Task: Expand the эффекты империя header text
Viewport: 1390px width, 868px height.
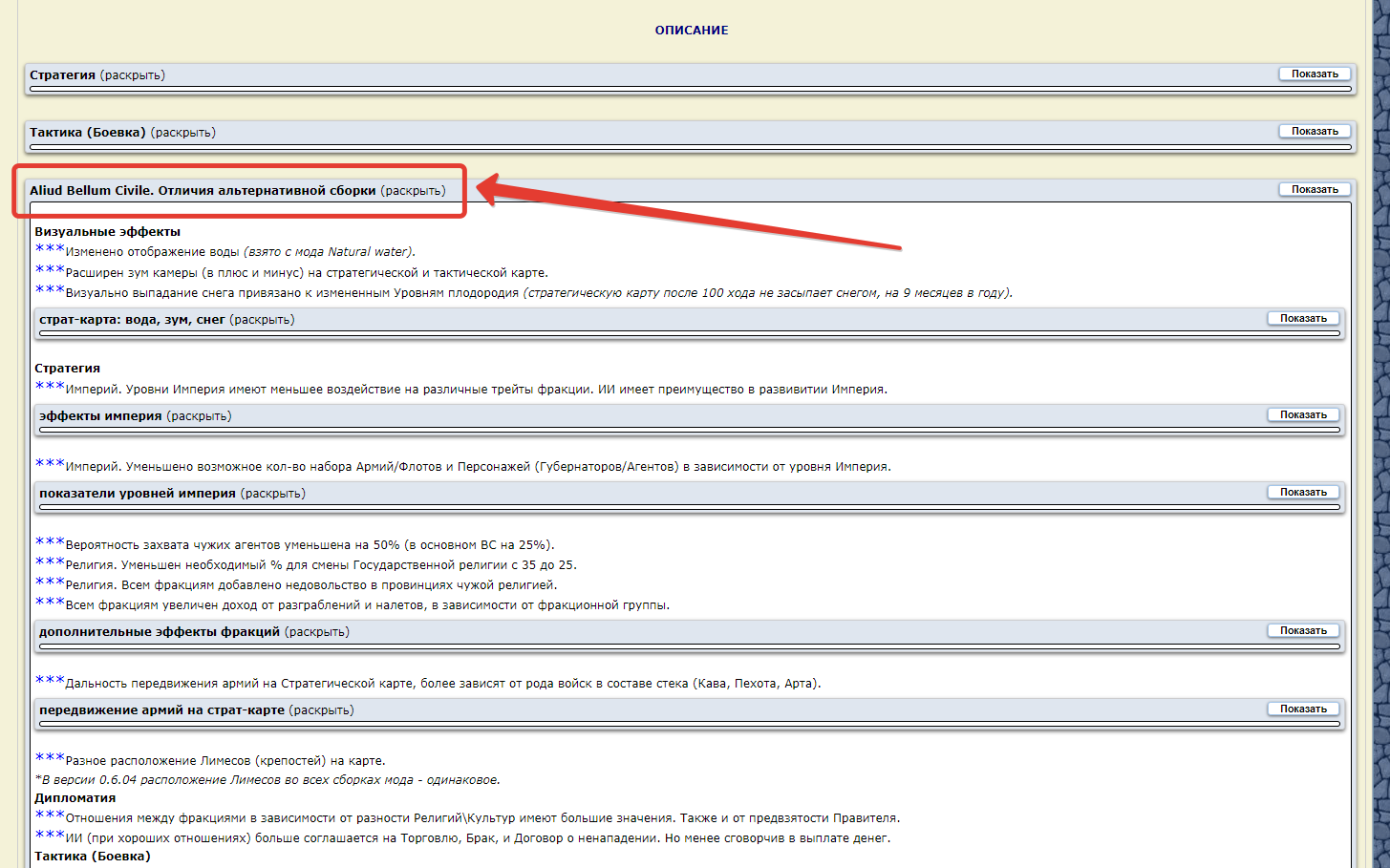Action: [x=135, y=416]
